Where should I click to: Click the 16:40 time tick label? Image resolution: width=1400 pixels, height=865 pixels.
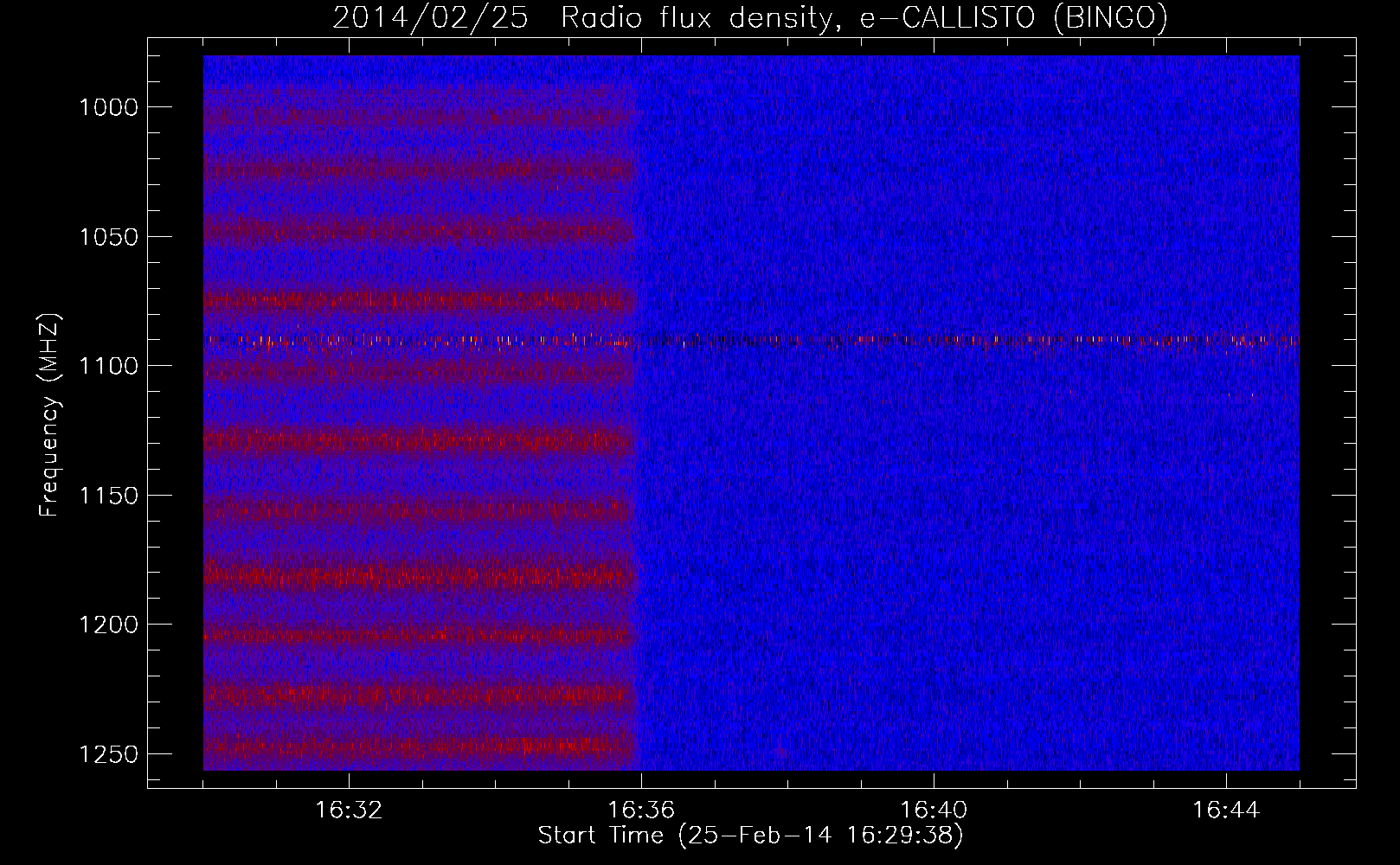tap(934, 811)
